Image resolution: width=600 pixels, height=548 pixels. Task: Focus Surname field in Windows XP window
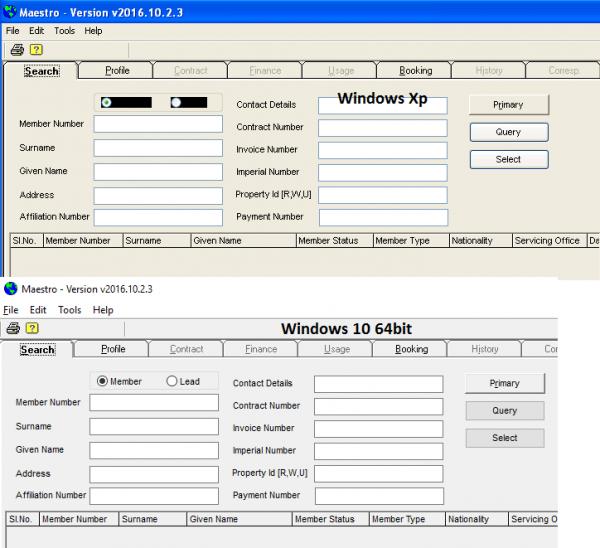point(158,148)
